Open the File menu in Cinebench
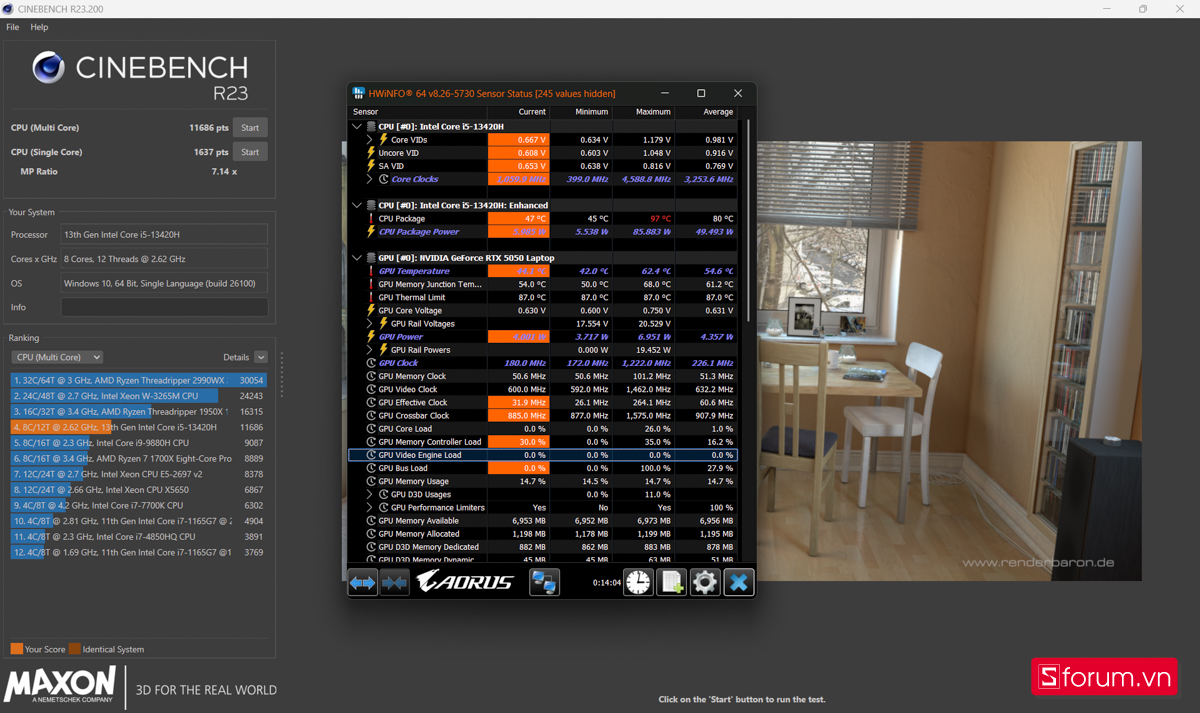1200x713 pixels. (13, 27)
